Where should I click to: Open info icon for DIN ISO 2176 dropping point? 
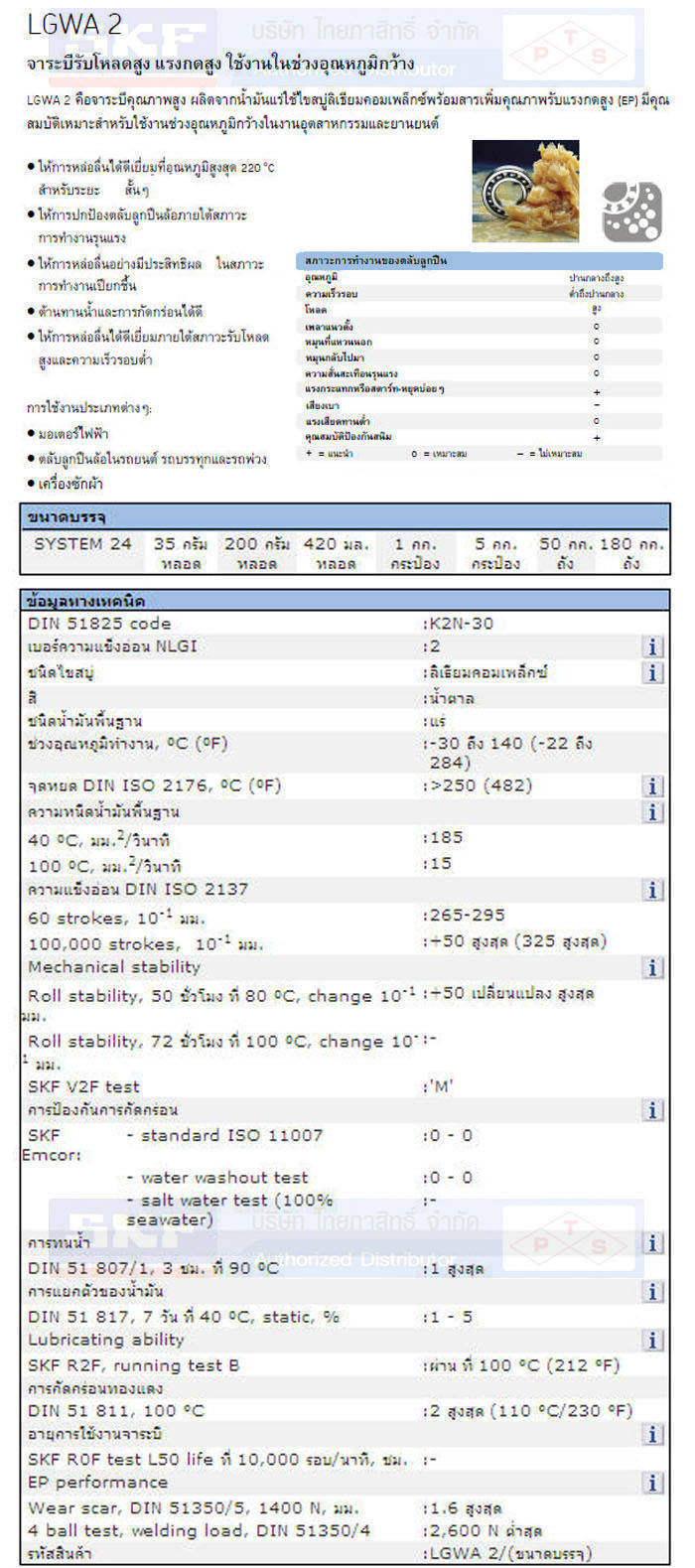coord(652,786)
